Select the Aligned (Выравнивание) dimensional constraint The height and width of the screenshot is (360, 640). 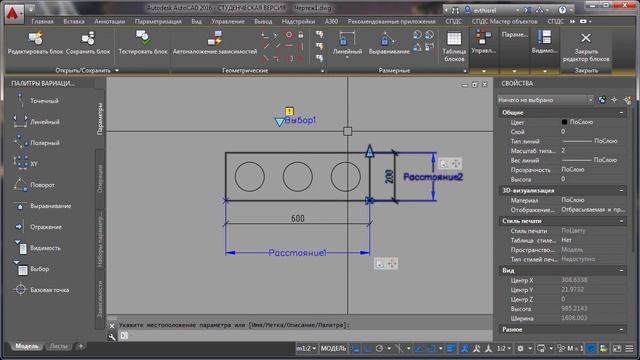coord(389,43)
